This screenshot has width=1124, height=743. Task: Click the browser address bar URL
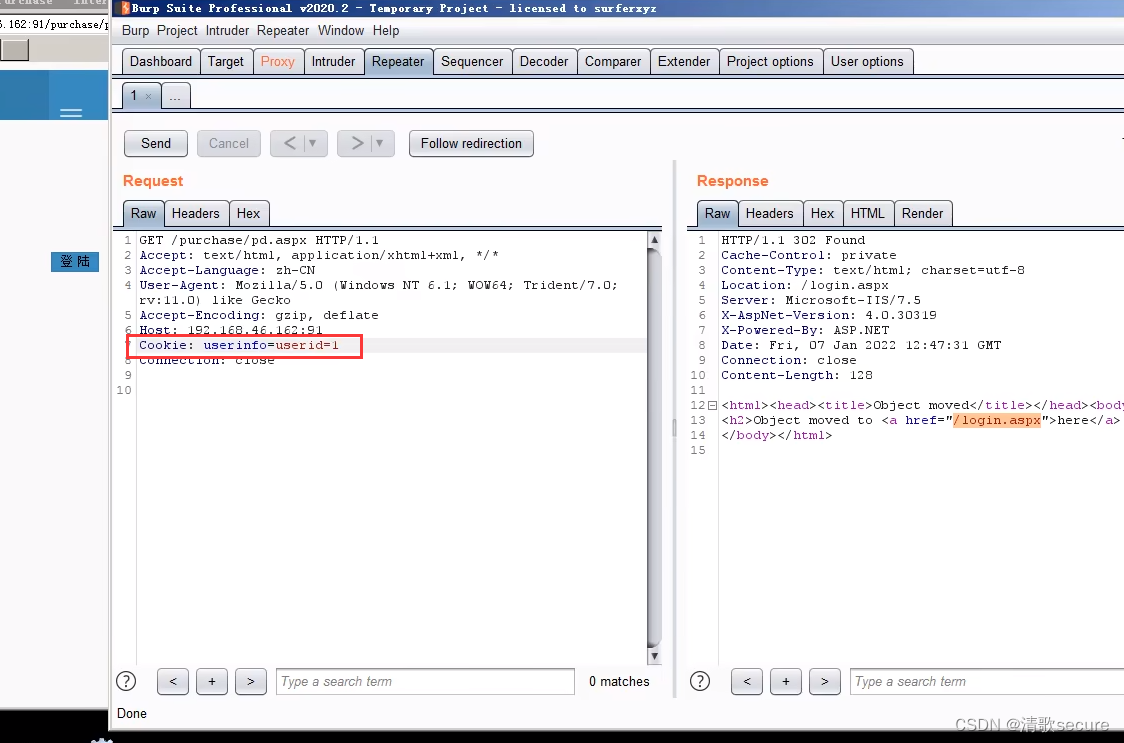pos(54,24)
